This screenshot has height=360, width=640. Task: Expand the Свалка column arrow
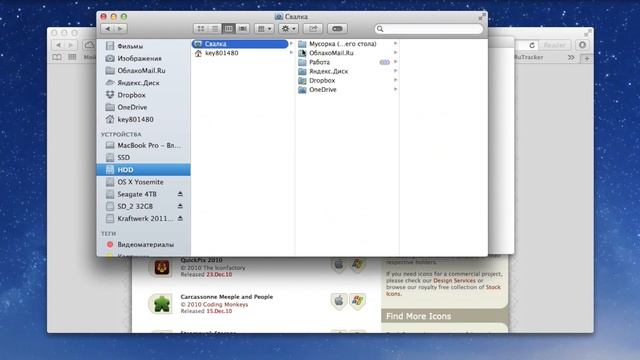[x=291, y=44]
